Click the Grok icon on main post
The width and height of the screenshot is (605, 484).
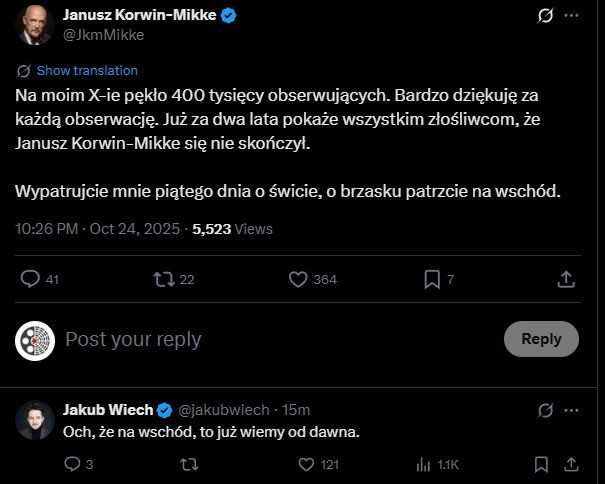tap(546, 16)
